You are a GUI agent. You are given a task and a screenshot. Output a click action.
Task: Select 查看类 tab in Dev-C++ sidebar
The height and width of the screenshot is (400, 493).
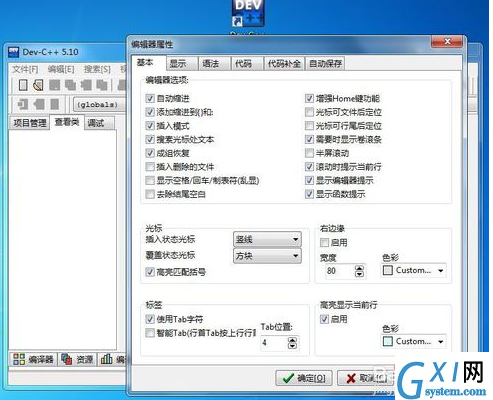(x=67, y=122)
